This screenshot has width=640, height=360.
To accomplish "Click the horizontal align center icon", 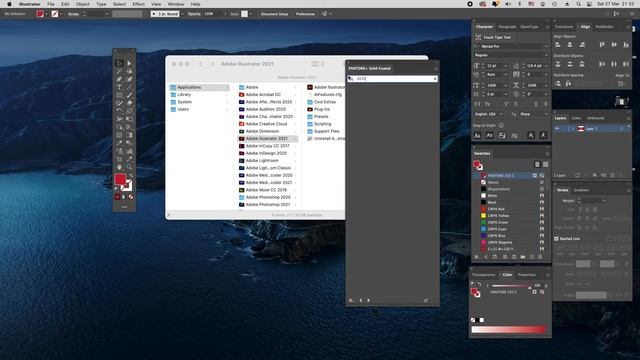I will click(570, 44).
